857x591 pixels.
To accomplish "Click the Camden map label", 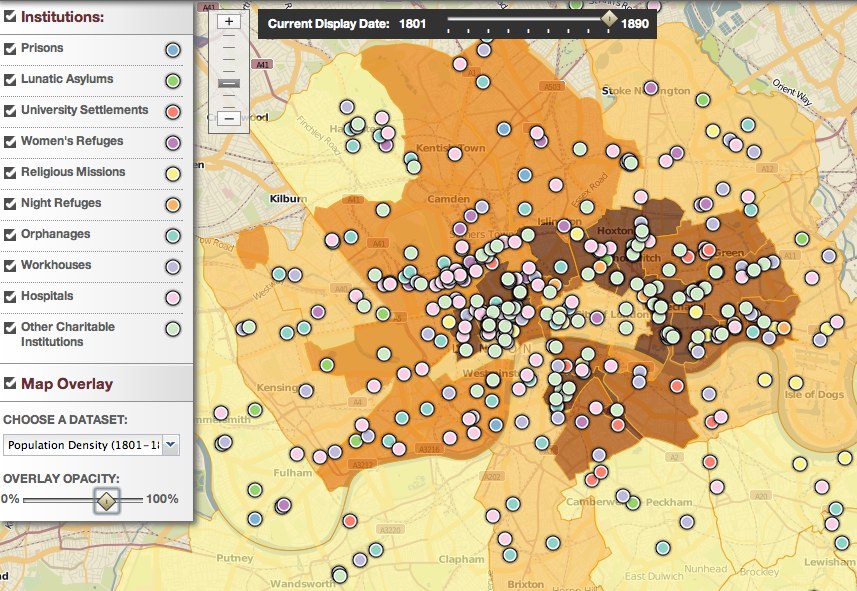I will pyautogui.click(x=448, y=199).
